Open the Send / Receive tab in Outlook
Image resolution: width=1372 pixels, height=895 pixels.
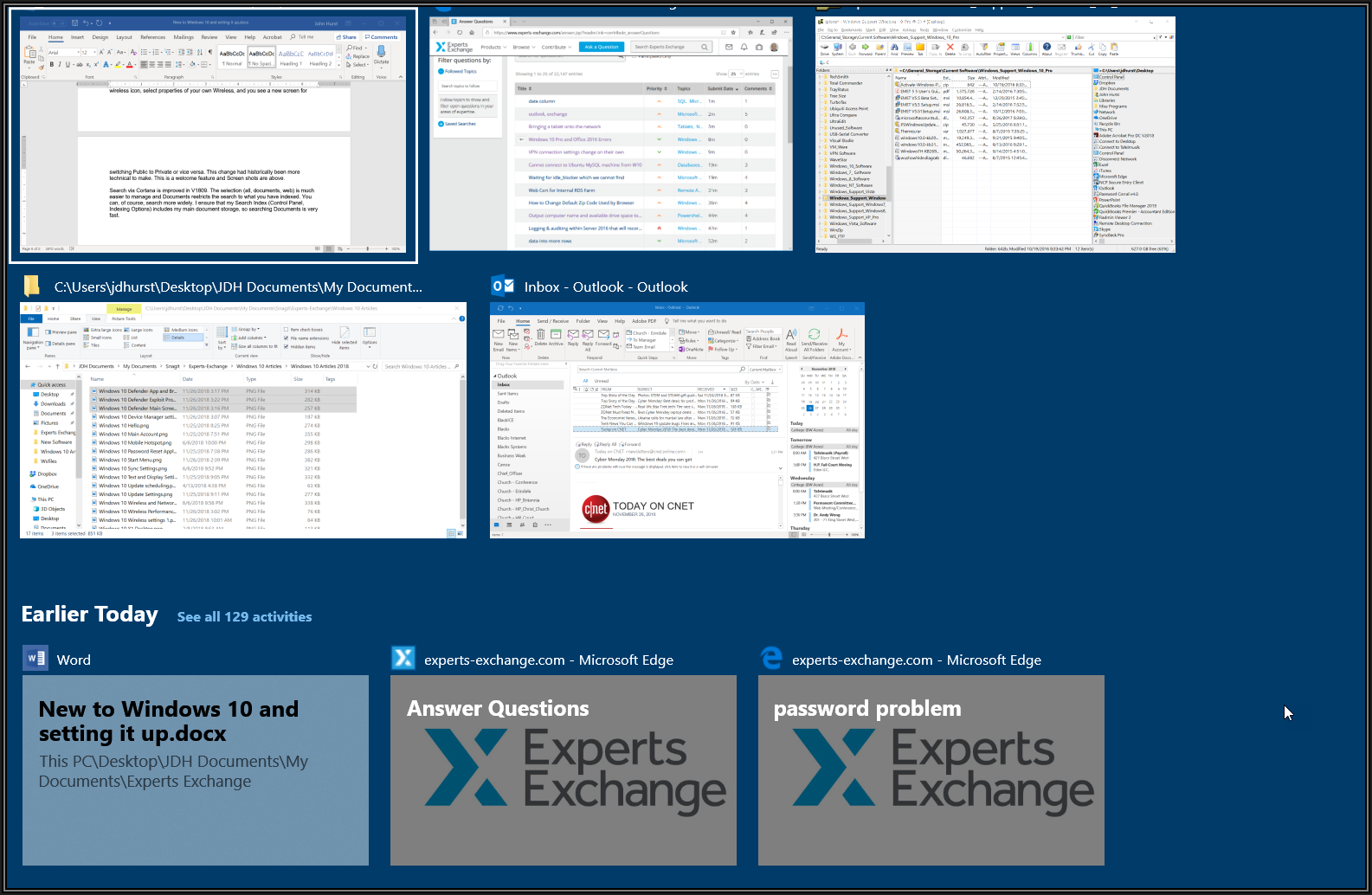[553, 321]
